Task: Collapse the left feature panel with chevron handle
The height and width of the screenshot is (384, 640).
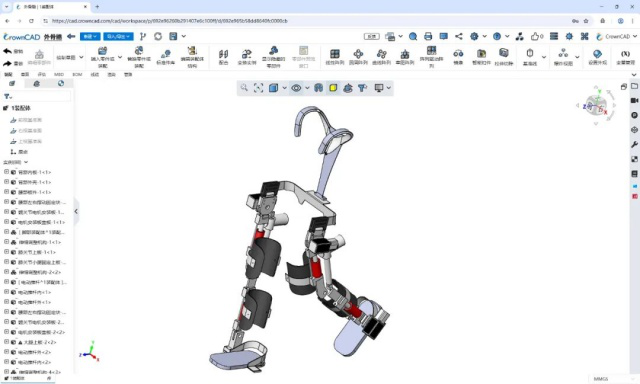Action: pos(76,211)
